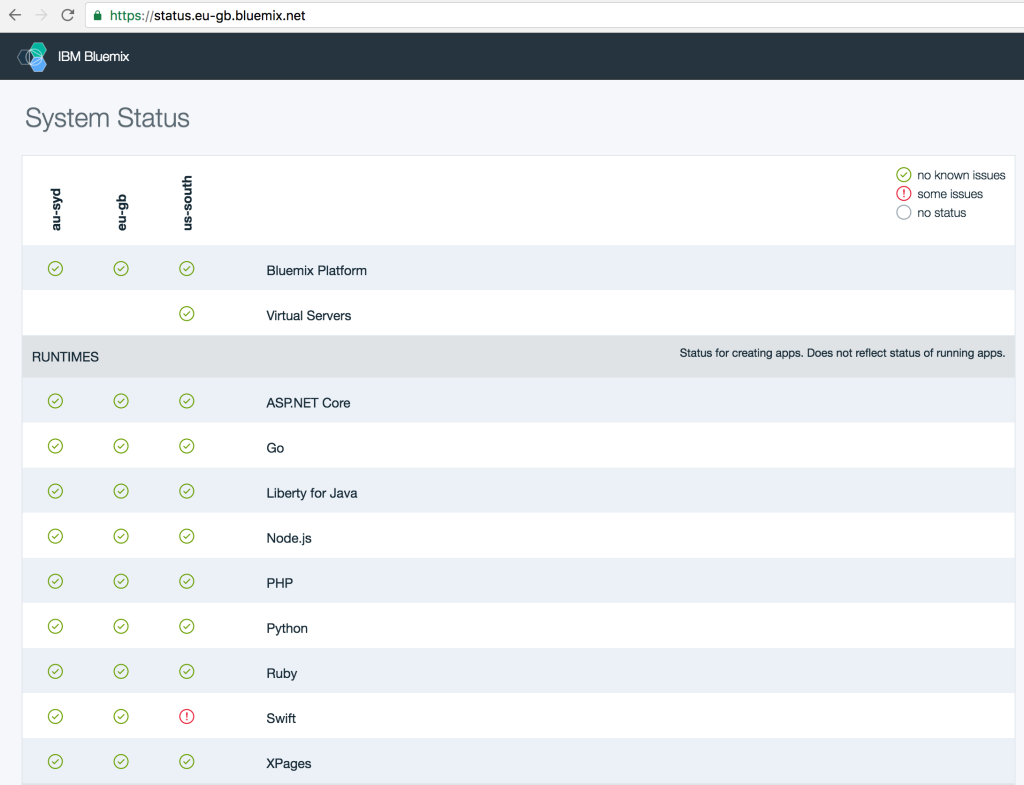Click the RUNTIMES section header
The width and height of the screenshot is (1024, 785).
(65, 357)
